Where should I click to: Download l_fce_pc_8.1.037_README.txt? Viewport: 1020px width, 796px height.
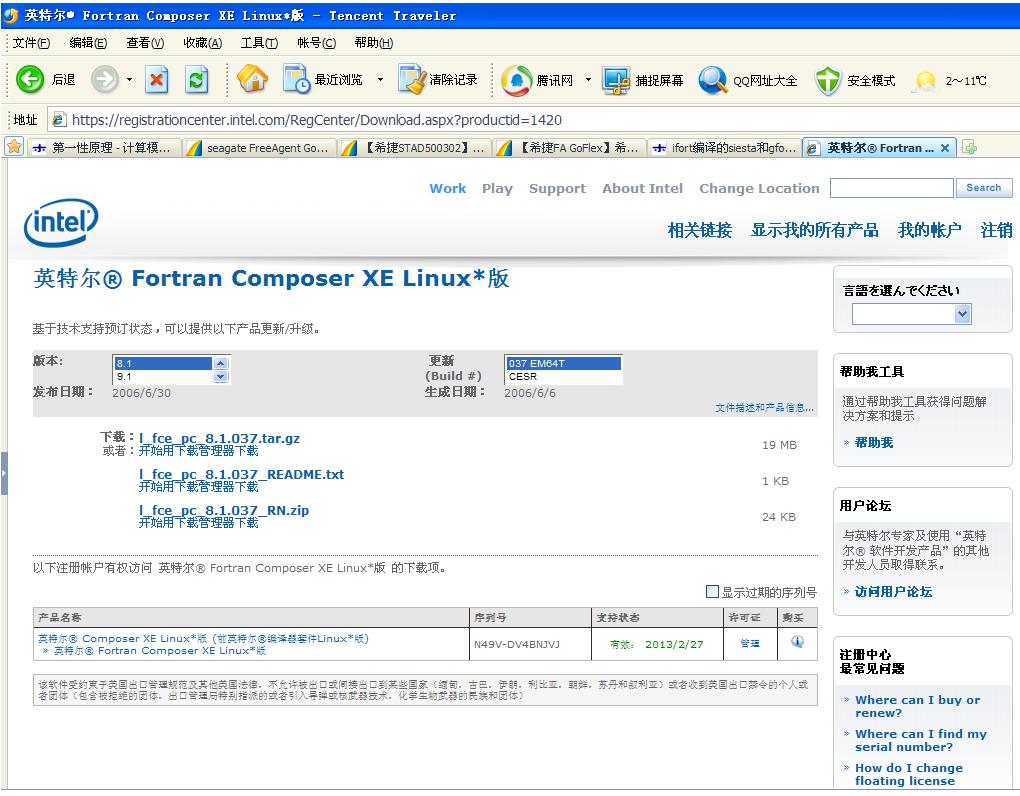[x=241, y=474]
